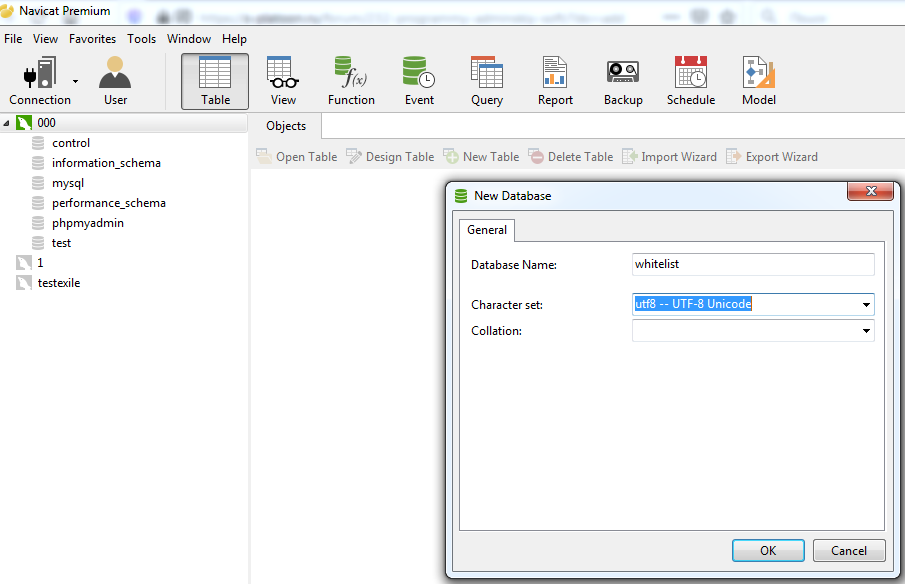Image resolution: width=905 pixels, height=584 pixels.
Task: Click the Open Table toolbar button
Action: tap(297, 156)
